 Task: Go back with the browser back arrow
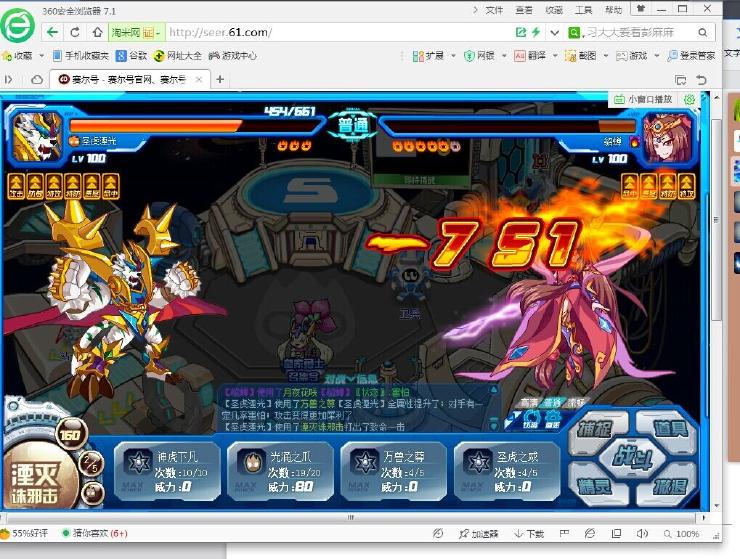tap(52, 32)
